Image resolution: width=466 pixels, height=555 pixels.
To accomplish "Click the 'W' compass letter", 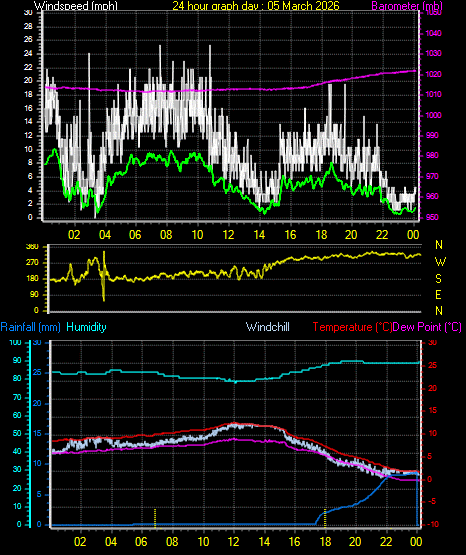I will [440, 262].
